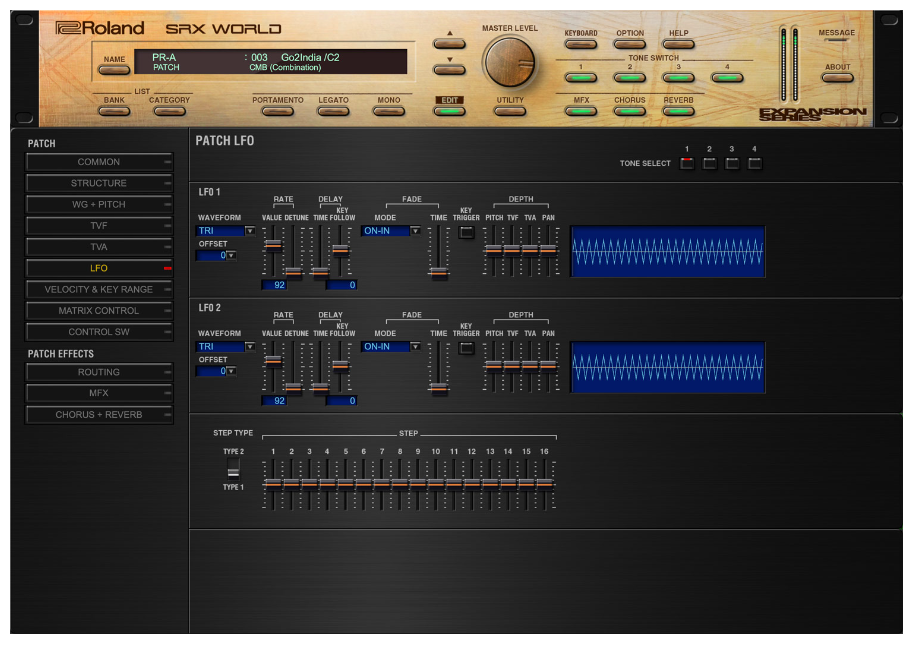Select the LFO page tab

pos(99,268)
